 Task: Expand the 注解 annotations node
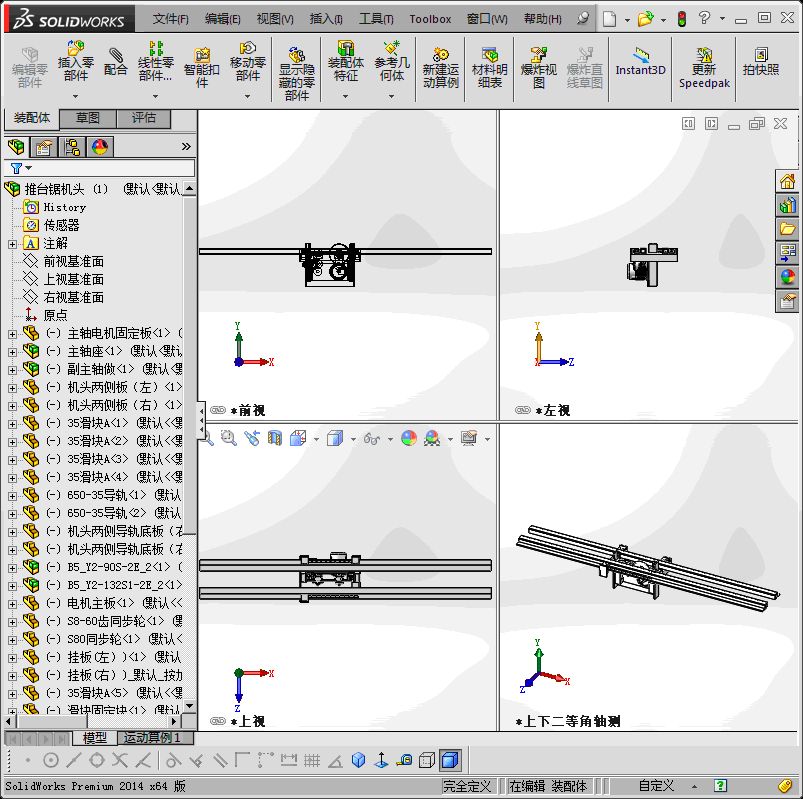pyautogui.click(x=12, y=244)
